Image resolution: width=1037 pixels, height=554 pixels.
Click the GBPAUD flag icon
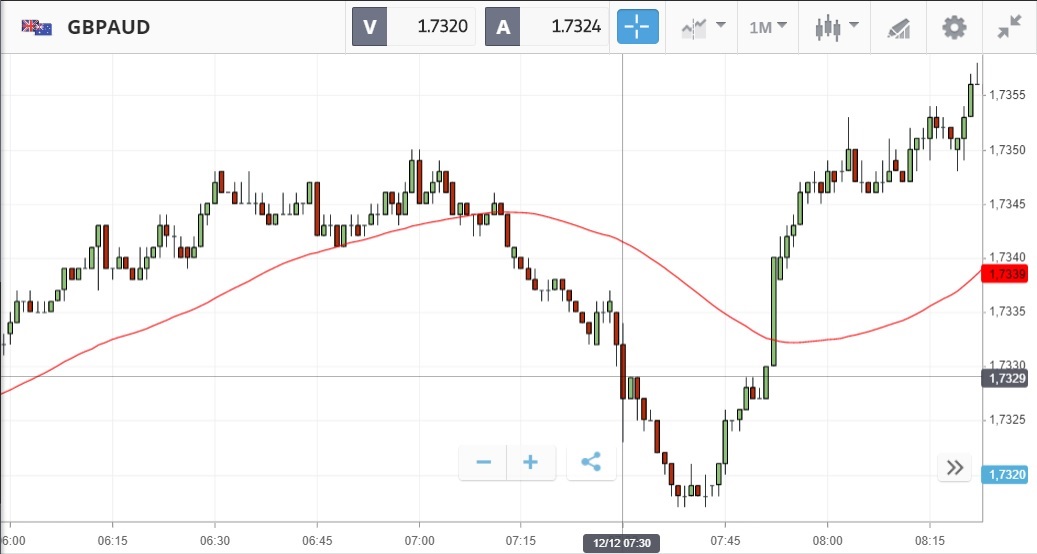37,27
